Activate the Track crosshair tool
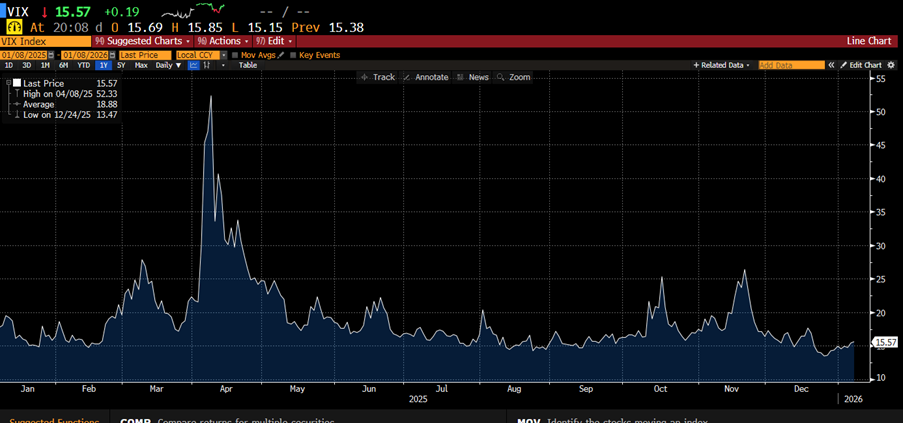The width and height of the screenshot is (903, 423). coord(377,77)
